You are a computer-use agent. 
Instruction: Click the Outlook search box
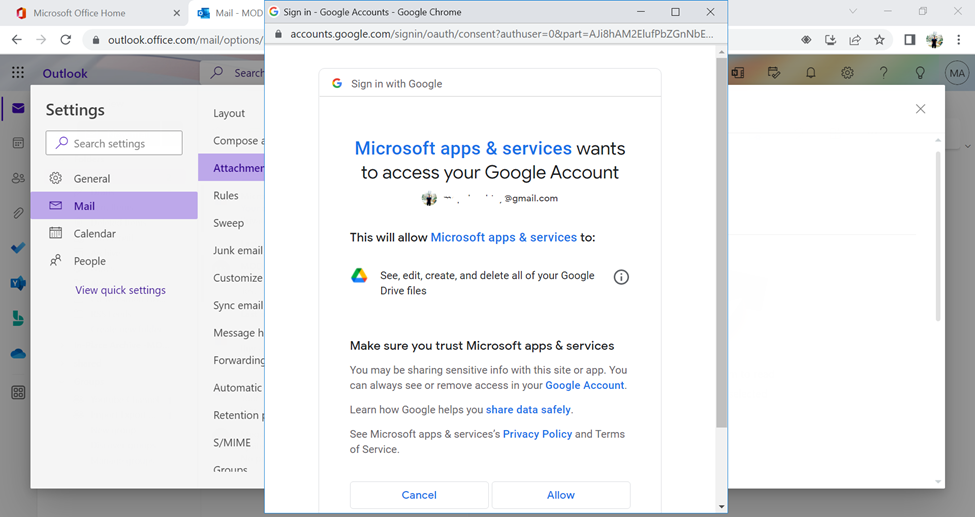click(233, 73)
